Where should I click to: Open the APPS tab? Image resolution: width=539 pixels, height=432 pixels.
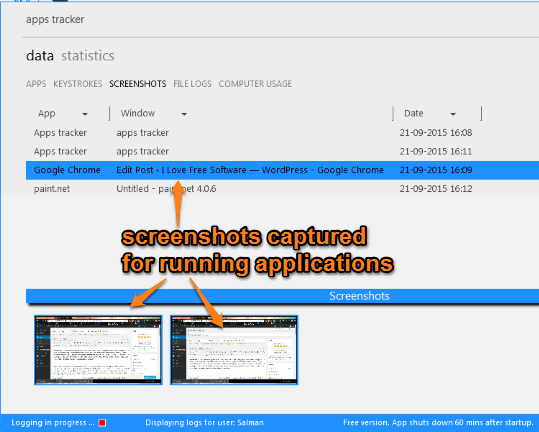(x=36, y=84)
